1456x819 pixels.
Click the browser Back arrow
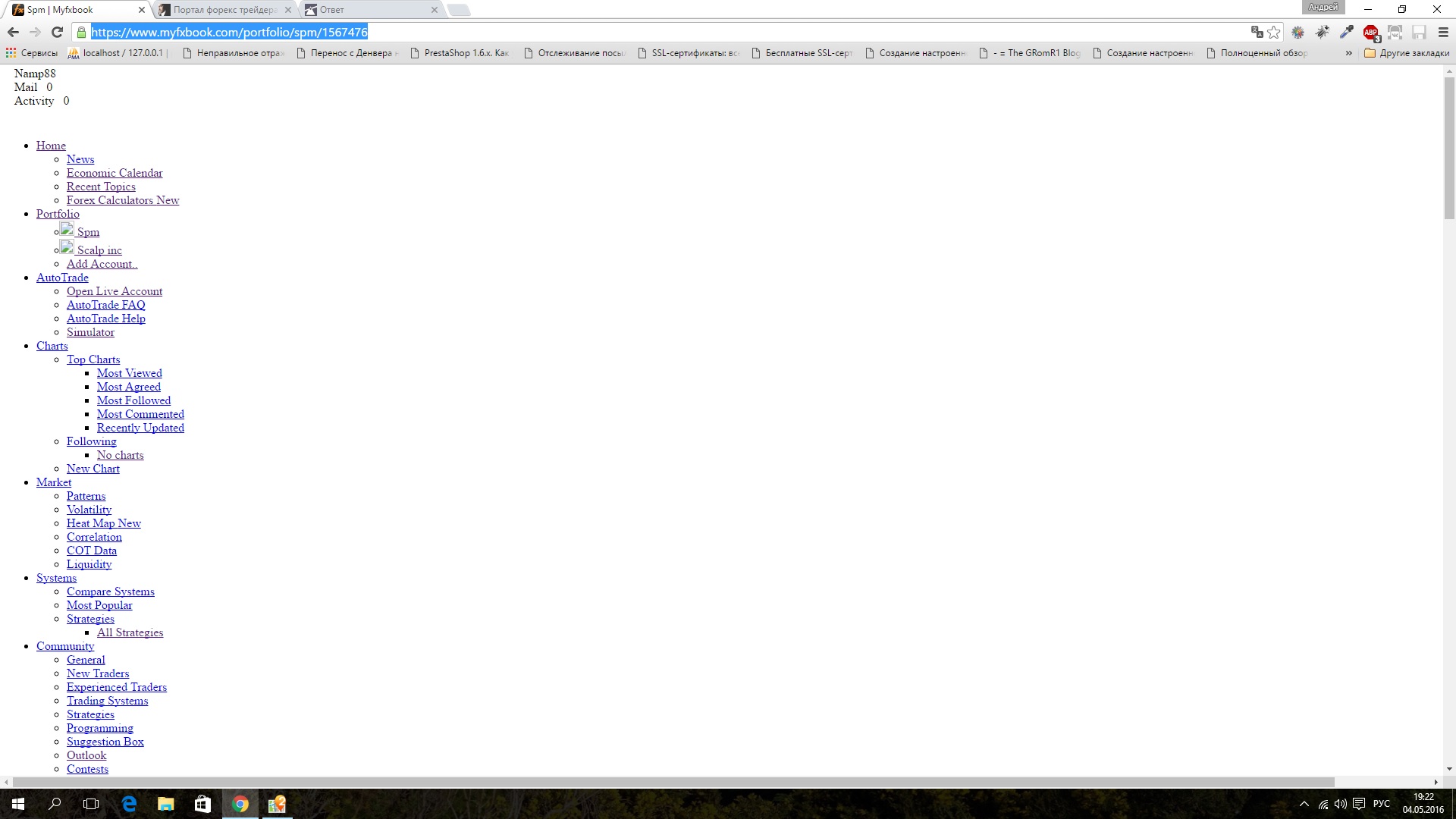13,32
